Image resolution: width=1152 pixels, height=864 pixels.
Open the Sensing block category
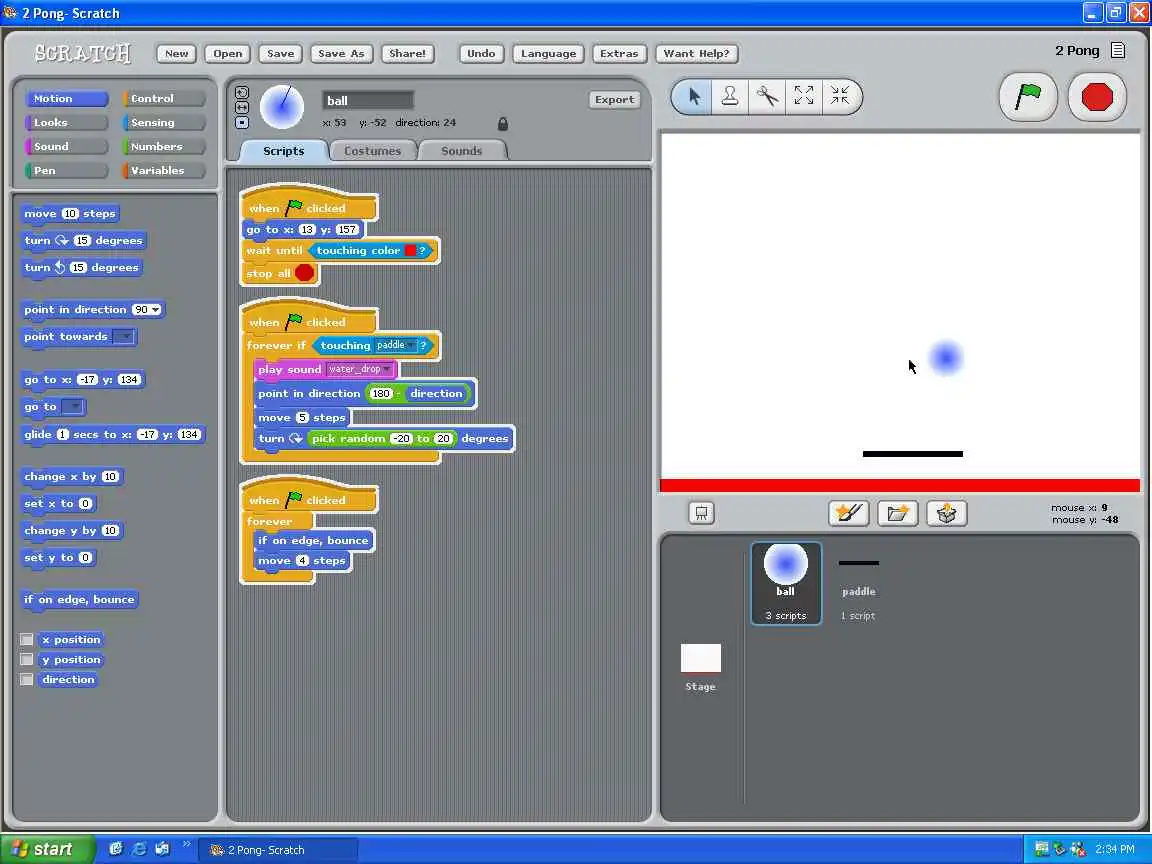(x=163, y=123)
